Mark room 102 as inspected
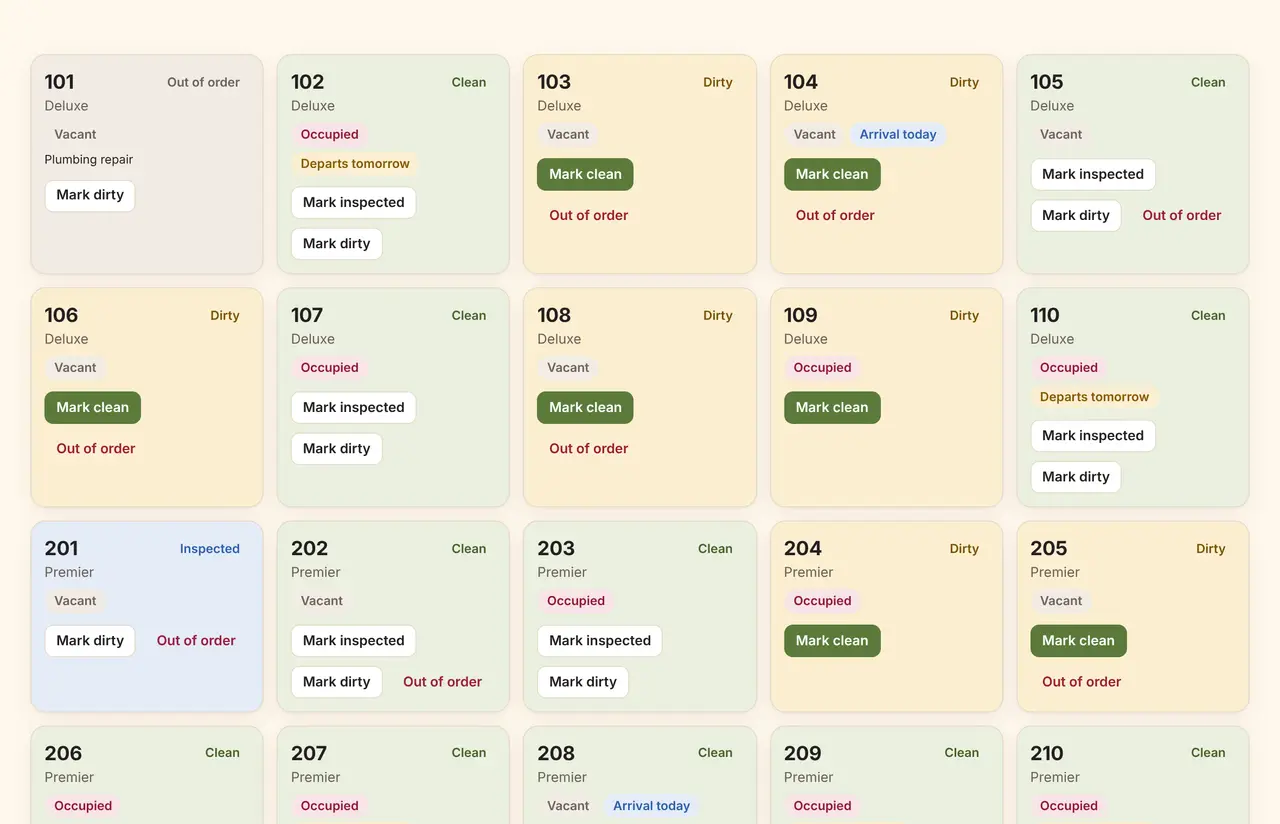Image resolution: width=1280 pixels, height=824 pixels. 353,202
